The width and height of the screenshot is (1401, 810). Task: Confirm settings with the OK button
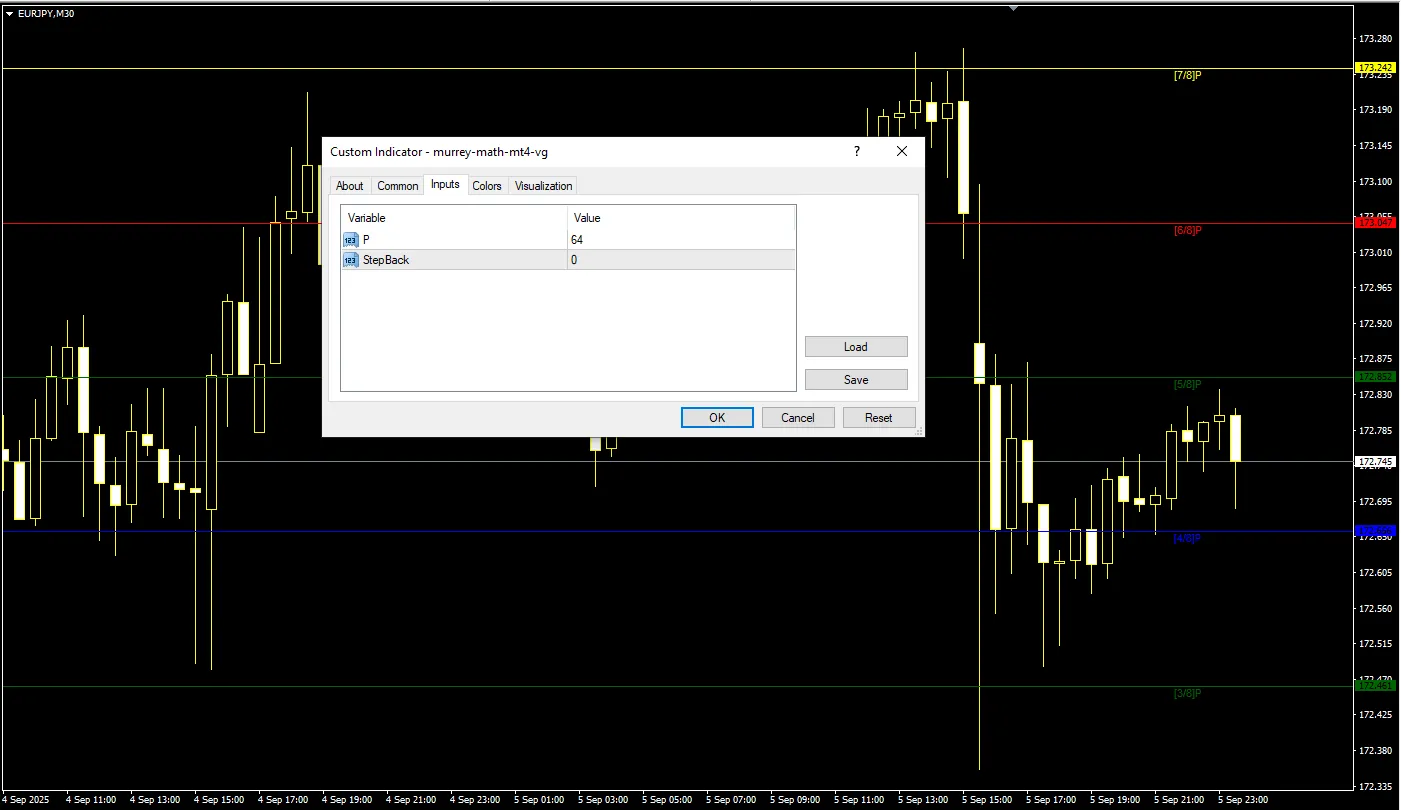[x=717, y=418]
